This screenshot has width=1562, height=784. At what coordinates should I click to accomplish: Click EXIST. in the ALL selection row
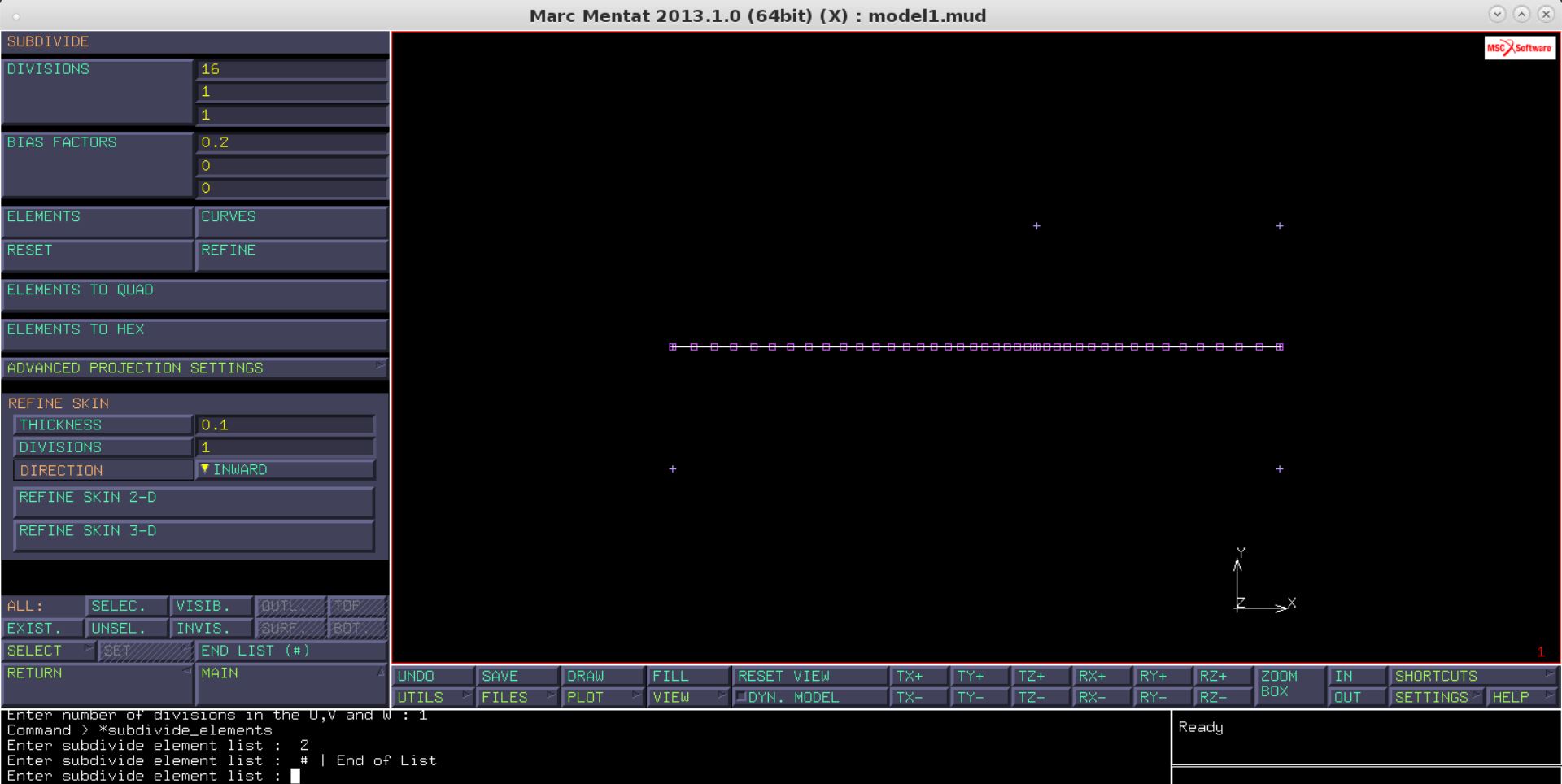[x=42, y=628]
